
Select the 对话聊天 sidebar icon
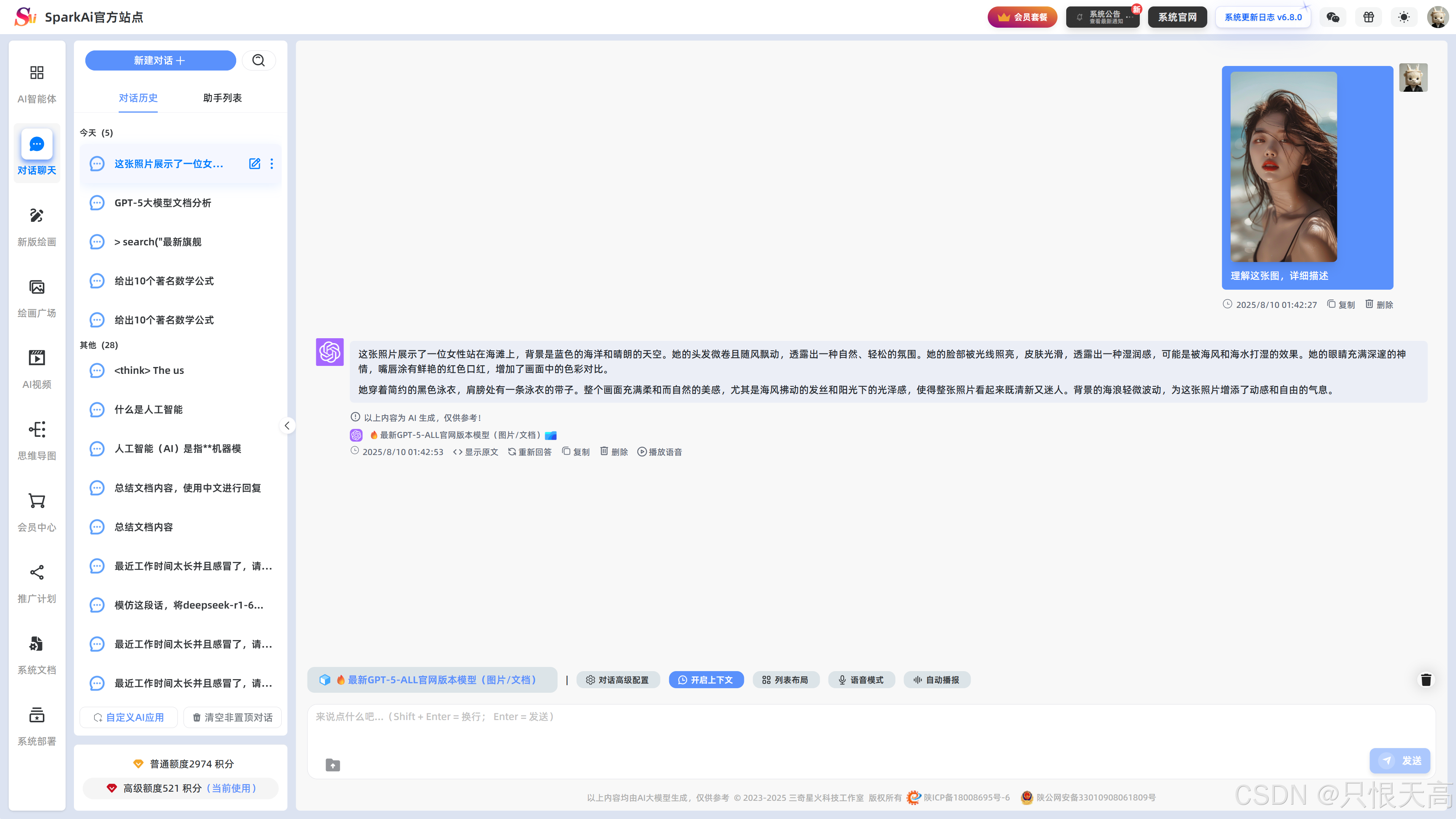click(37, 144)
